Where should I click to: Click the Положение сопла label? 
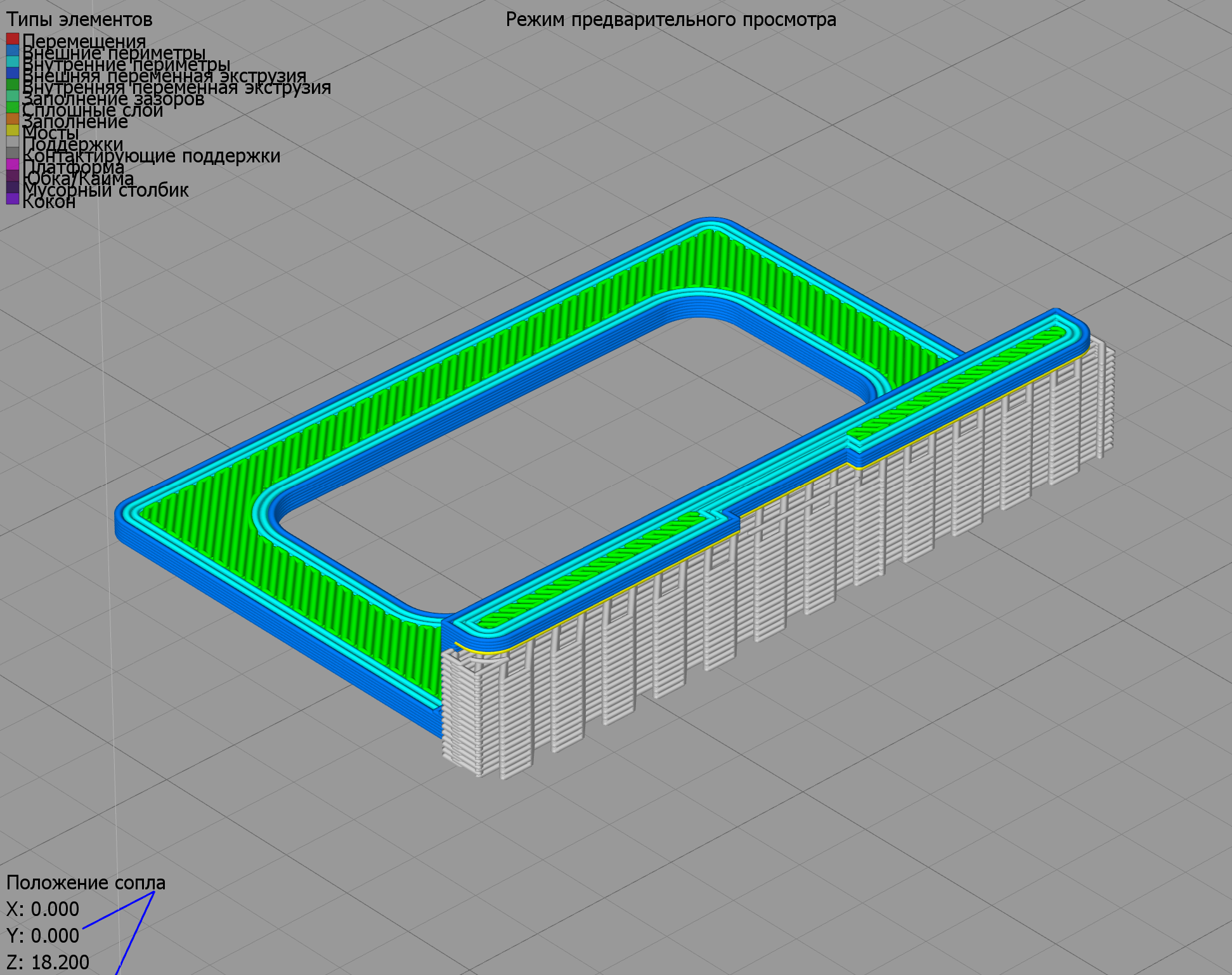pos(86,882)
